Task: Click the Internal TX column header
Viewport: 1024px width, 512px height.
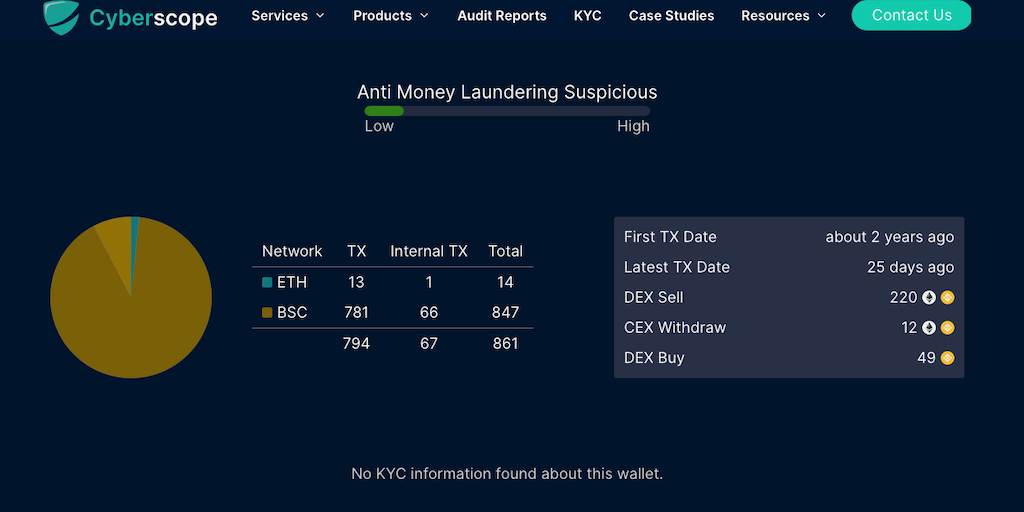Action: (429, 251)
